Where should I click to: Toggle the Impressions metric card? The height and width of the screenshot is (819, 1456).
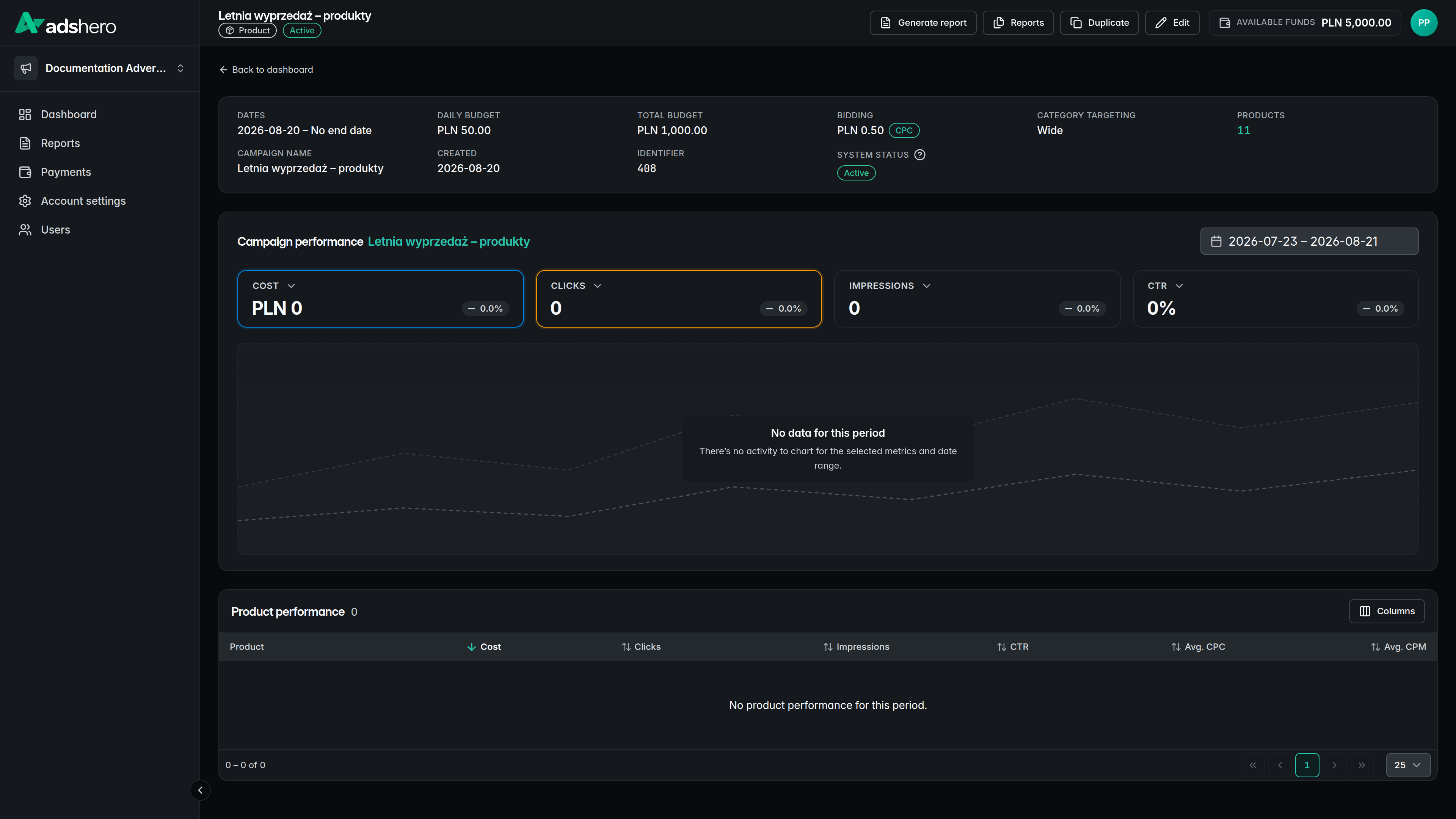pos(977,298)
